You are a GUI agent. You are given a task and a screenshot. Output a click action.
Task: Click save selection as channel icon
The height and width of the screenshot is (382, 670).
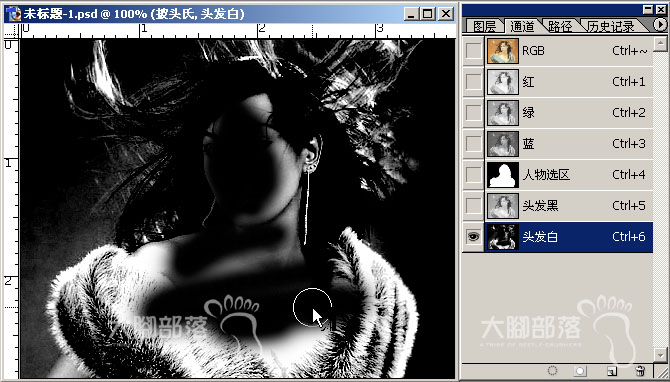pyautogui.click(x=580, y=370)
